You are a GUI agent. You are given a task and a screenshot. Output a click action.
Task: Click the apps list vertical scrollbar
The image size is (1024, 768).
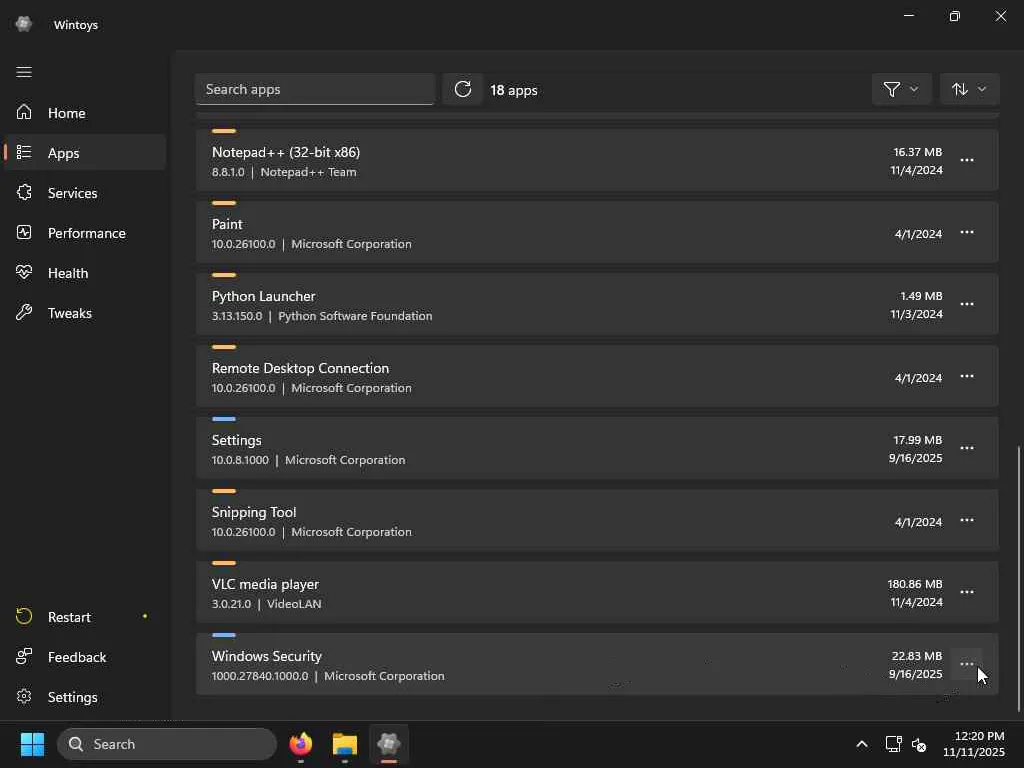coord(1018,579)
